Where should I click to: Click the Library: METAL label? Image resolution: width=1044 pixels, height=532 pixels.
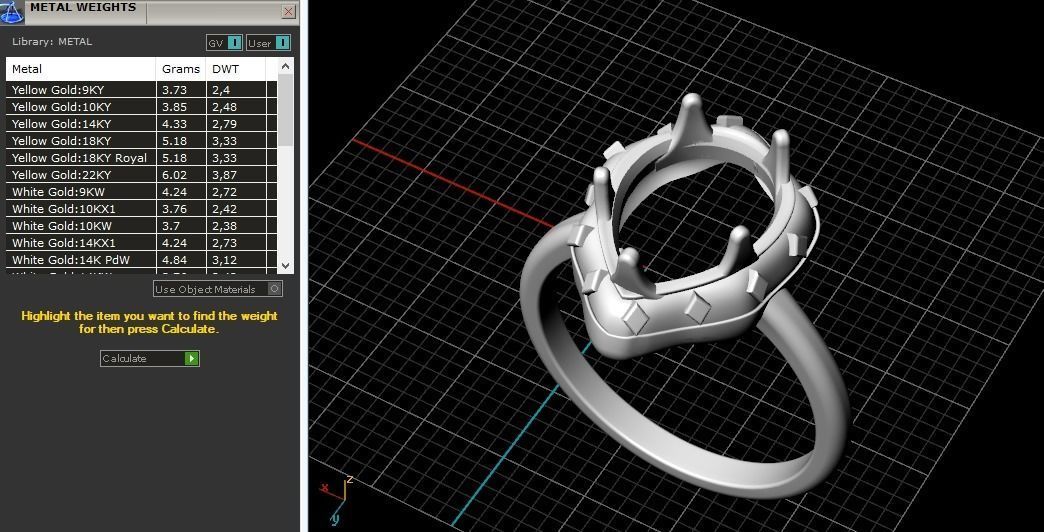point(52,41)
